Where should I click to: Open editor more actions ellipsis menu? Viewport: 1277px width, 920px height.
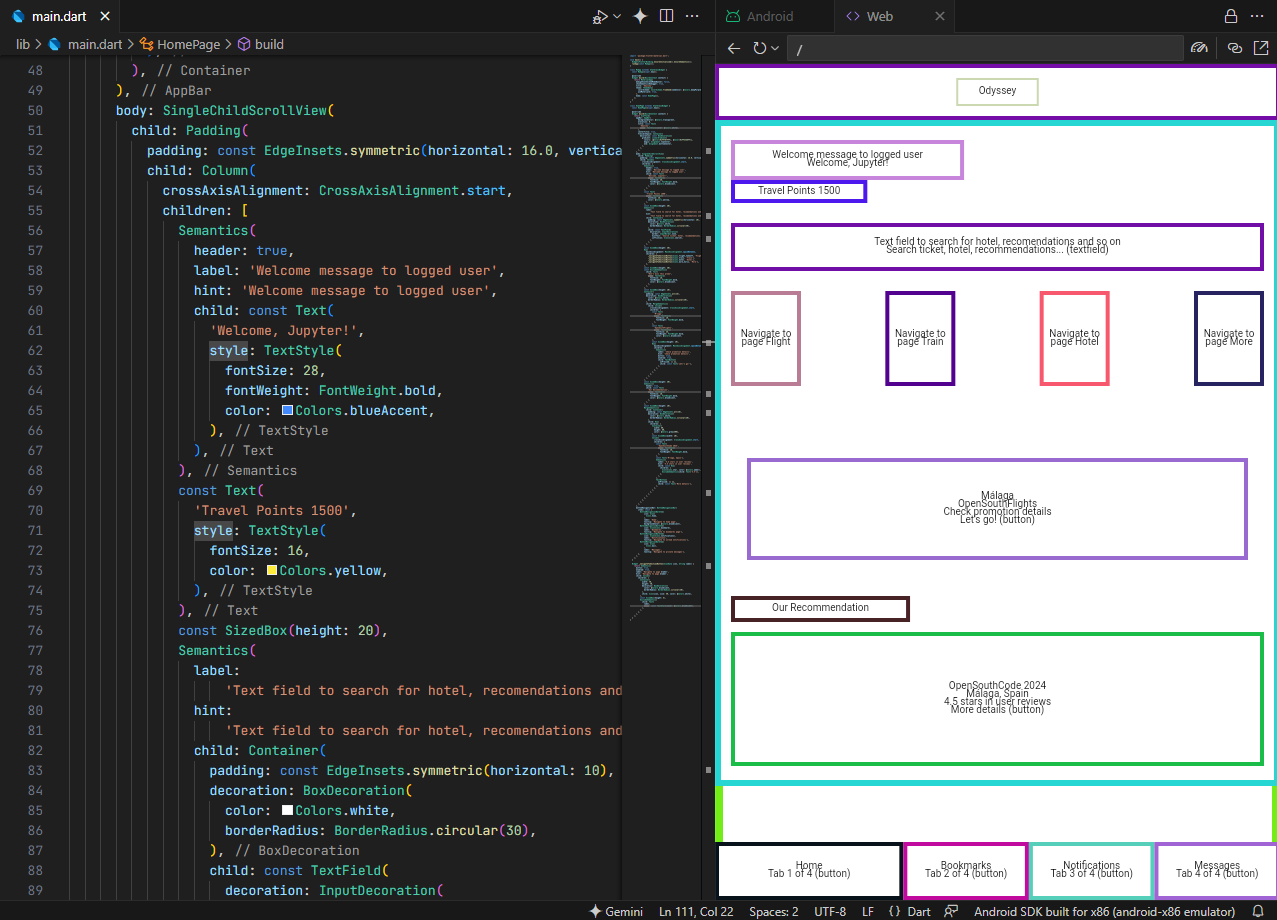tap(692, 16)
